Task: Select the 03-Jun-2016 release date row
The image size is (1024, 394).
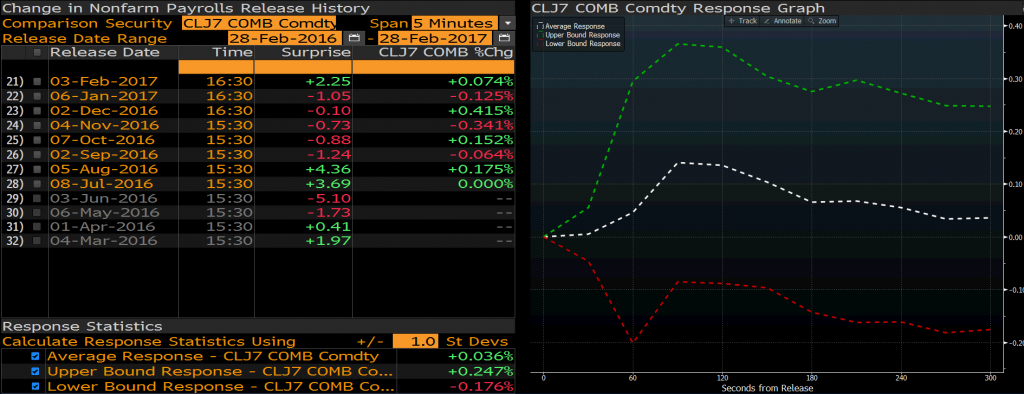Action: 104,198
